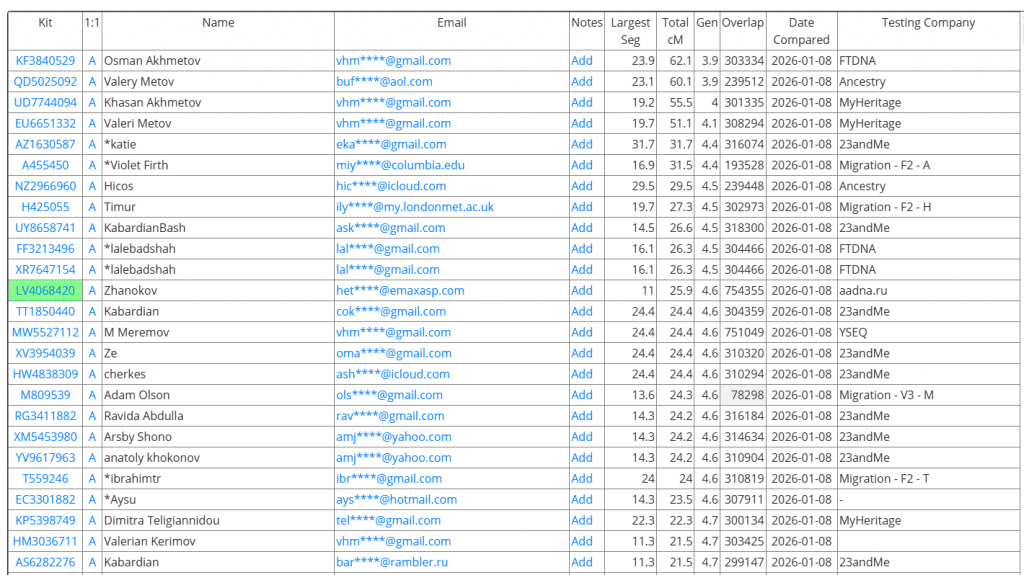Select the name Arsby Shono
1024x575 pixels.
[138, 437]
